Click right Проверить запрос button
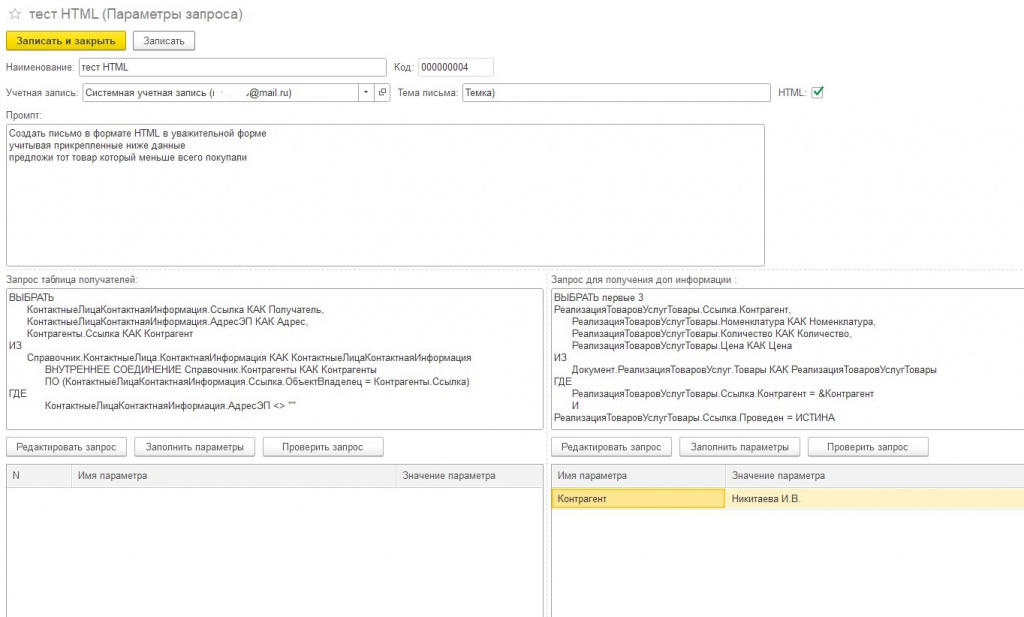The image size is (1024, 617). click(867, 447)
